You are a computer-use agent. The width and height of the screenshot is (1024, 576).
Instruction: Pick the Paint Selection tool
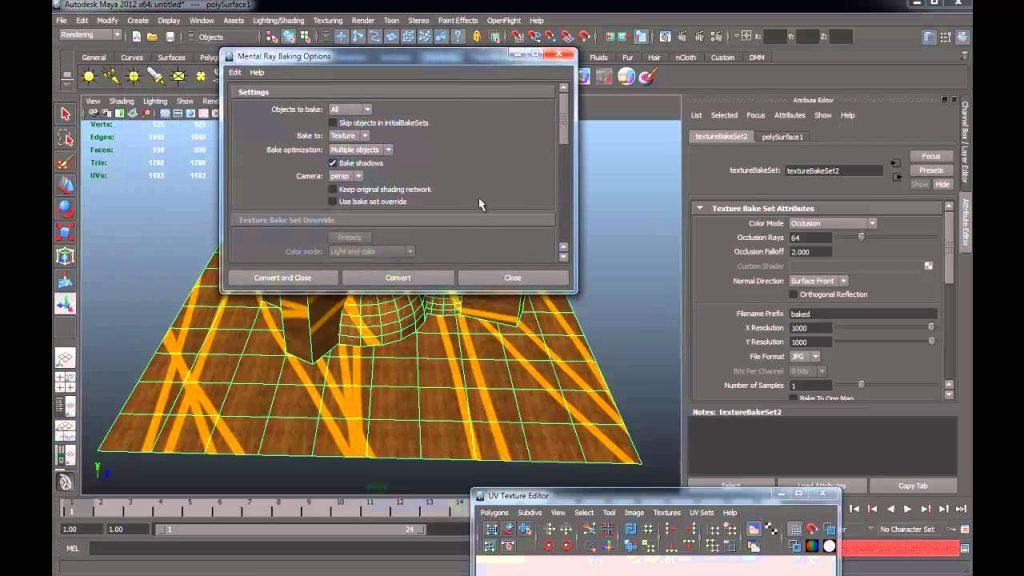65,162
